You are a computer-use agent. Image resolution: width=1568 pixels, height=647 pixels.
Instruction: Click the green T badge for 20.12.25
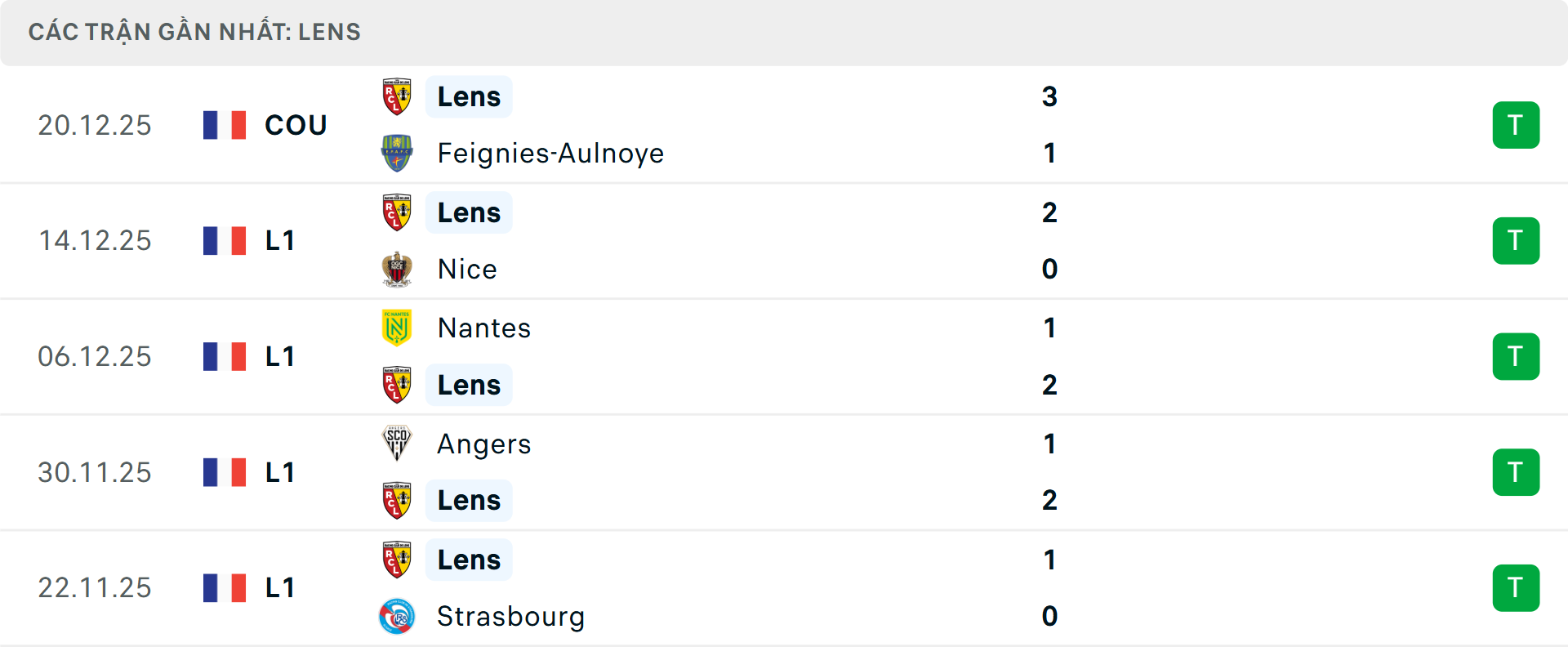point(1516,125)
